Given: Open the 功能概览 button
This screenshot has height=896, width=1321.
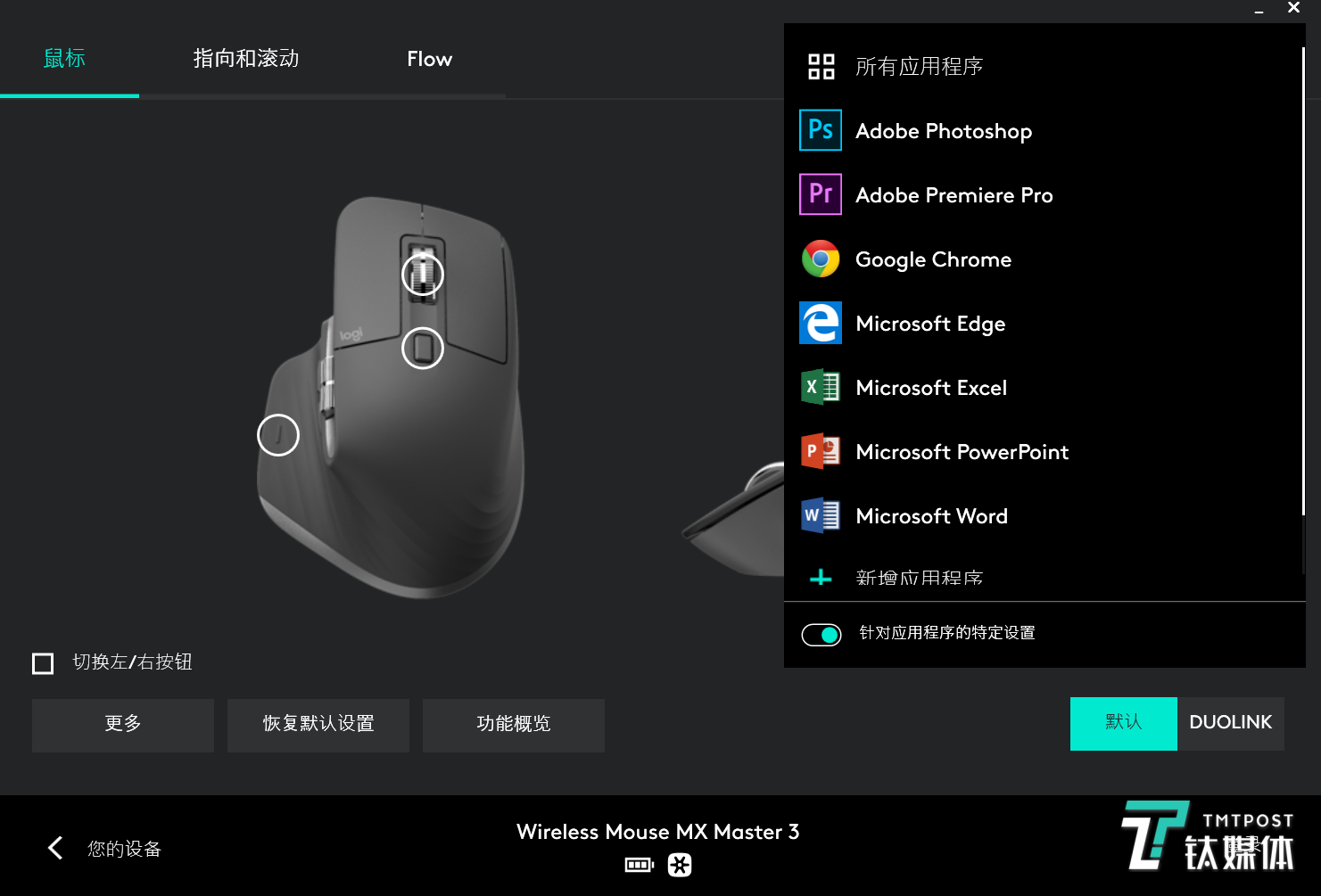Looking at the screenshot, I should 514,725.
